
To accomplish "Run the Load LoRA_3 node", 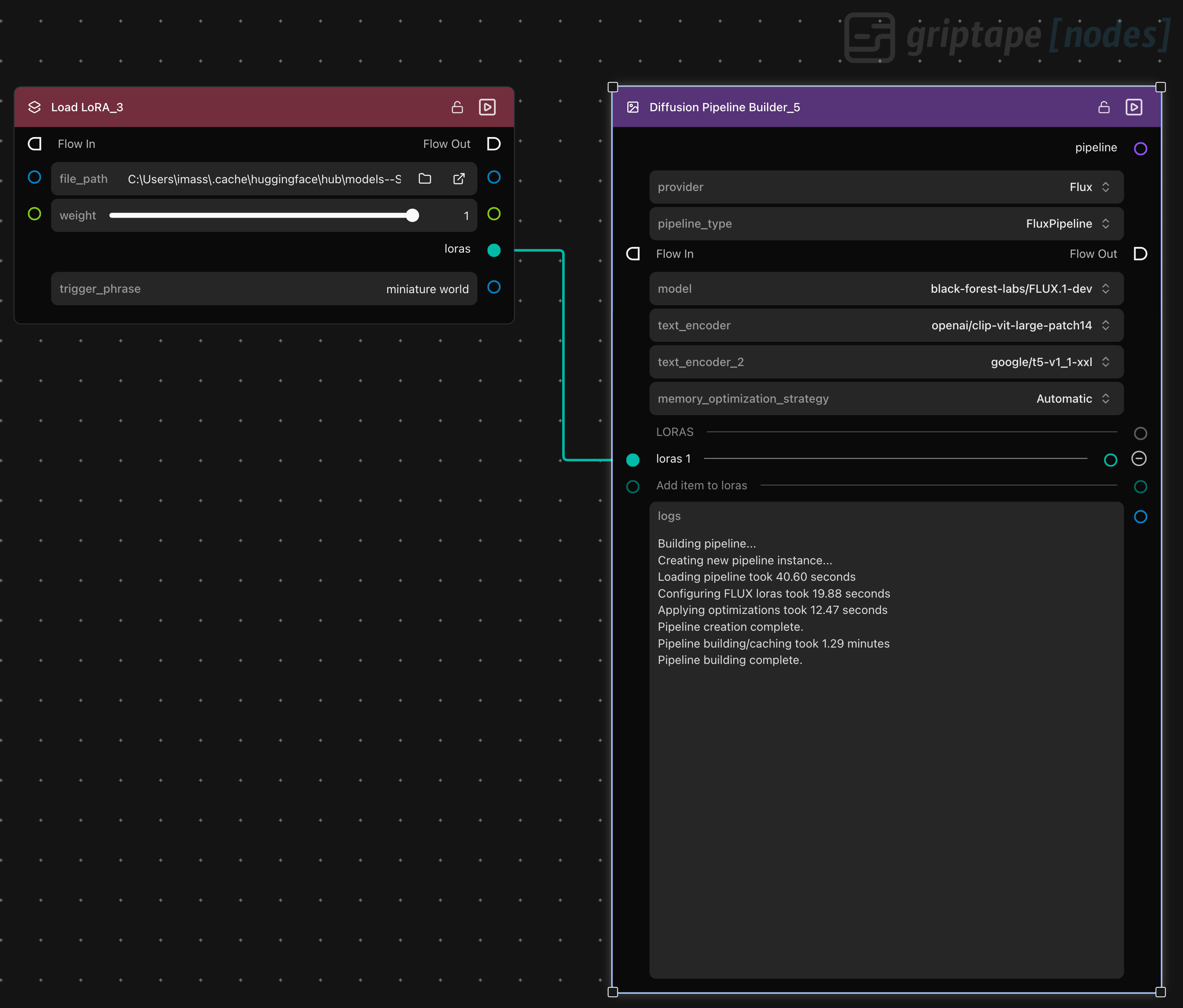I will [x=487, y=107].
